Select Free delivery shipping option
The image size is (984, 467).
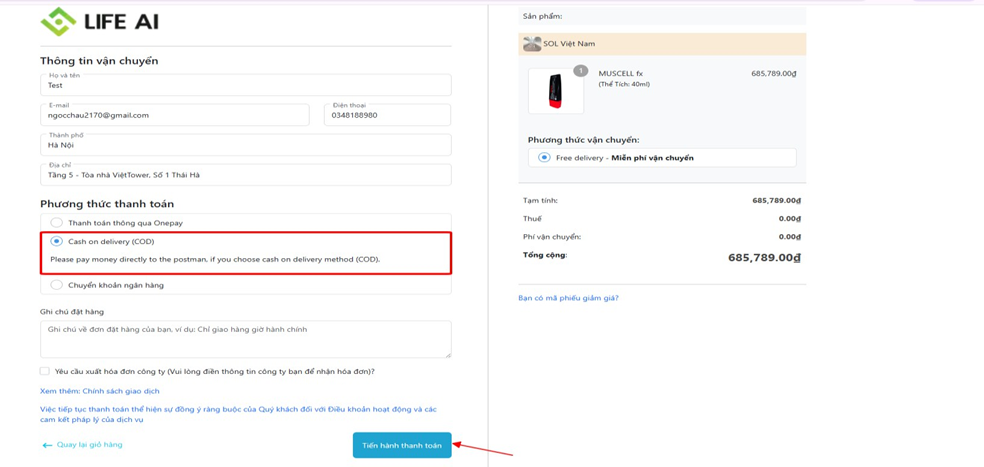[544, 158]
